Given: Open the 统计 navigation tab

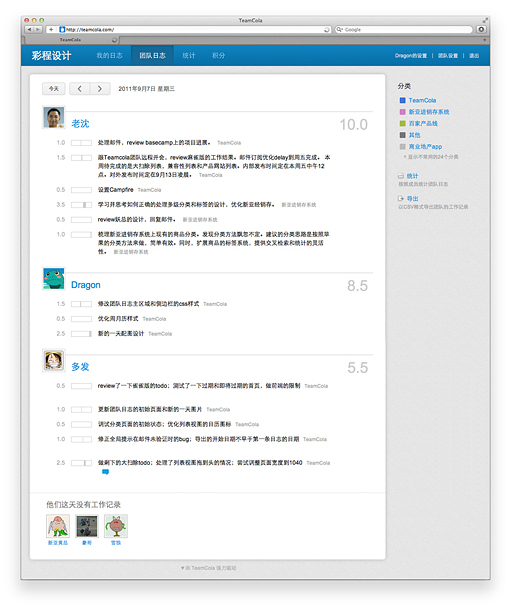Looking at the screenshot, I should pyautogui.click(x=189, y=56).
